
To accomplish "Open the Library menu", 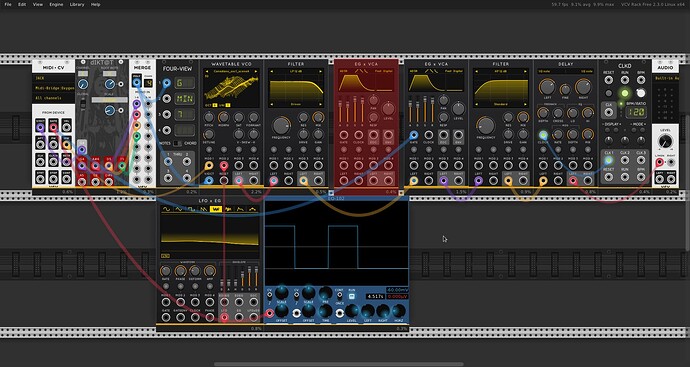I will pyautogui.click(x=77, y=4).
